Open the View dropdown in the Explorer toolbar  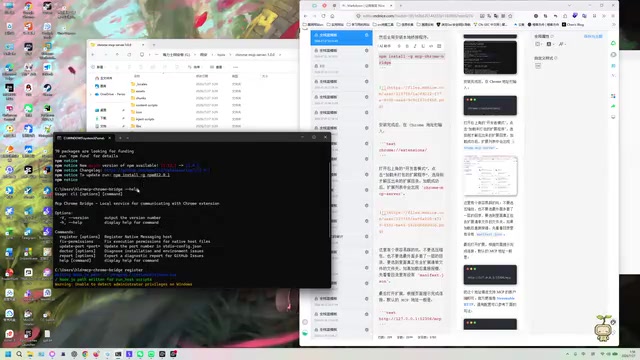coord(218,67)
